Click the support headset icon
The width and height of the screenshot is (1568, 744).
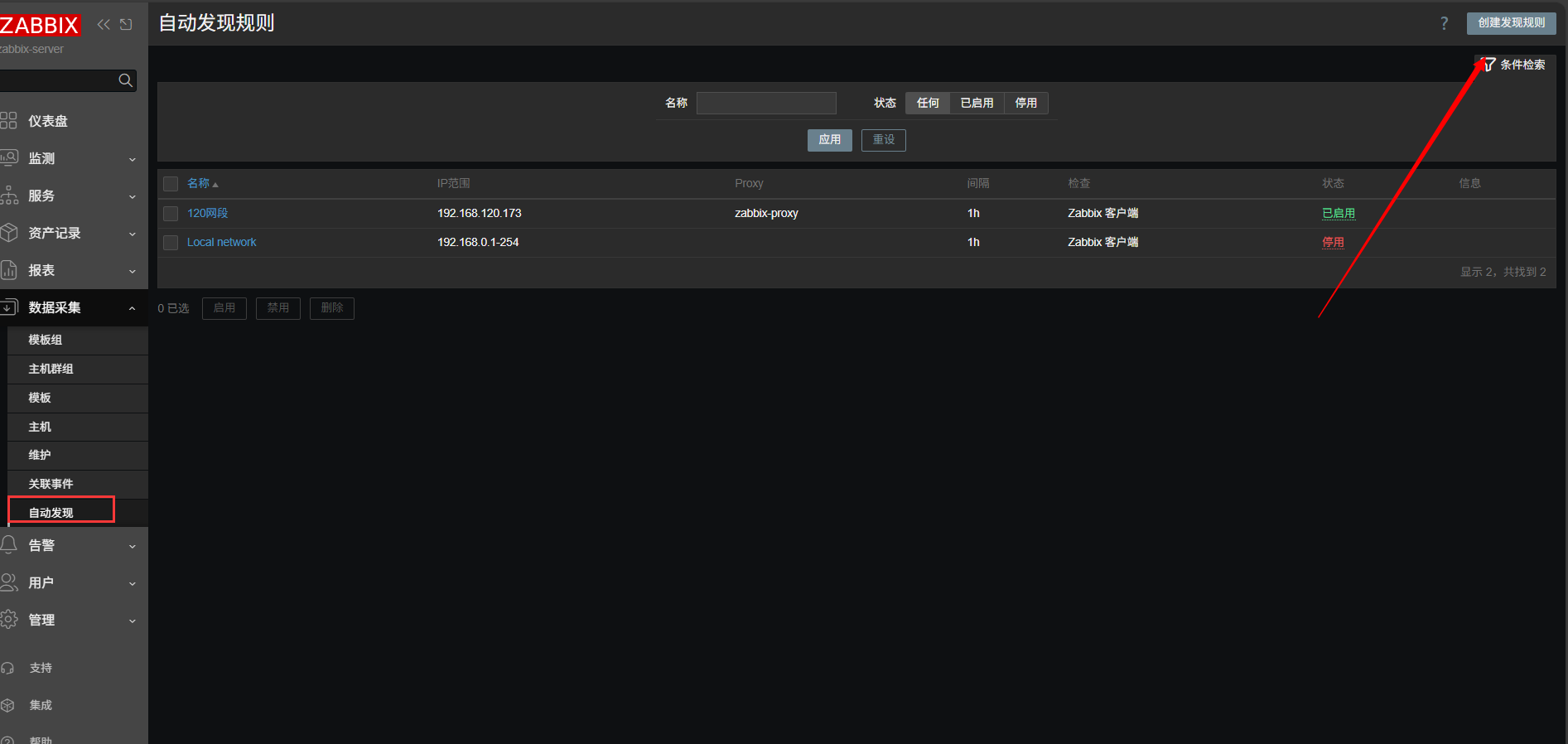(x=8, y=668)
